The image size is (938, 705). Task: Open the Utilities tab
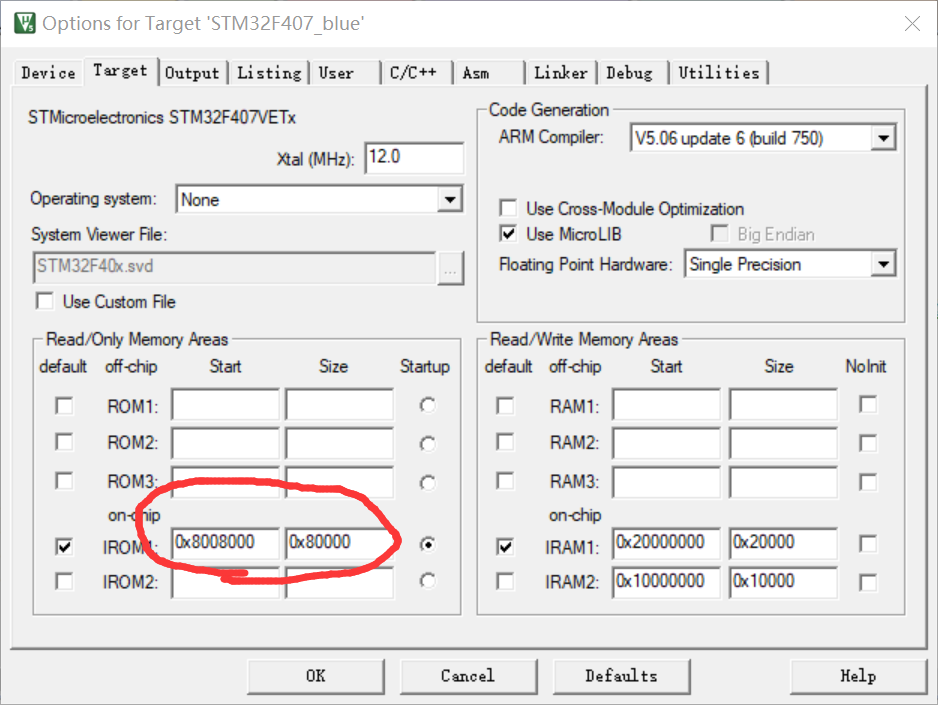coord(719,73)
